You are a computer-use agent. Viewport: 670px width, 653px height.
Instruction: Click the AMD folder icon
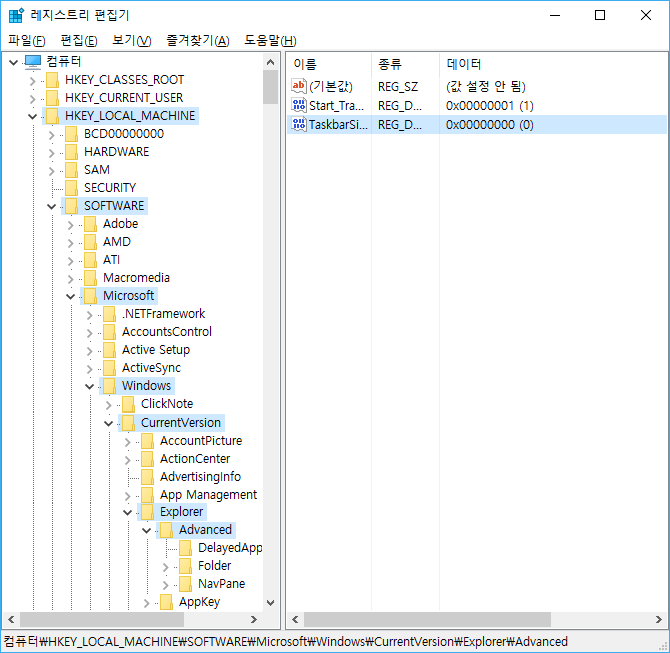[90, 241]
